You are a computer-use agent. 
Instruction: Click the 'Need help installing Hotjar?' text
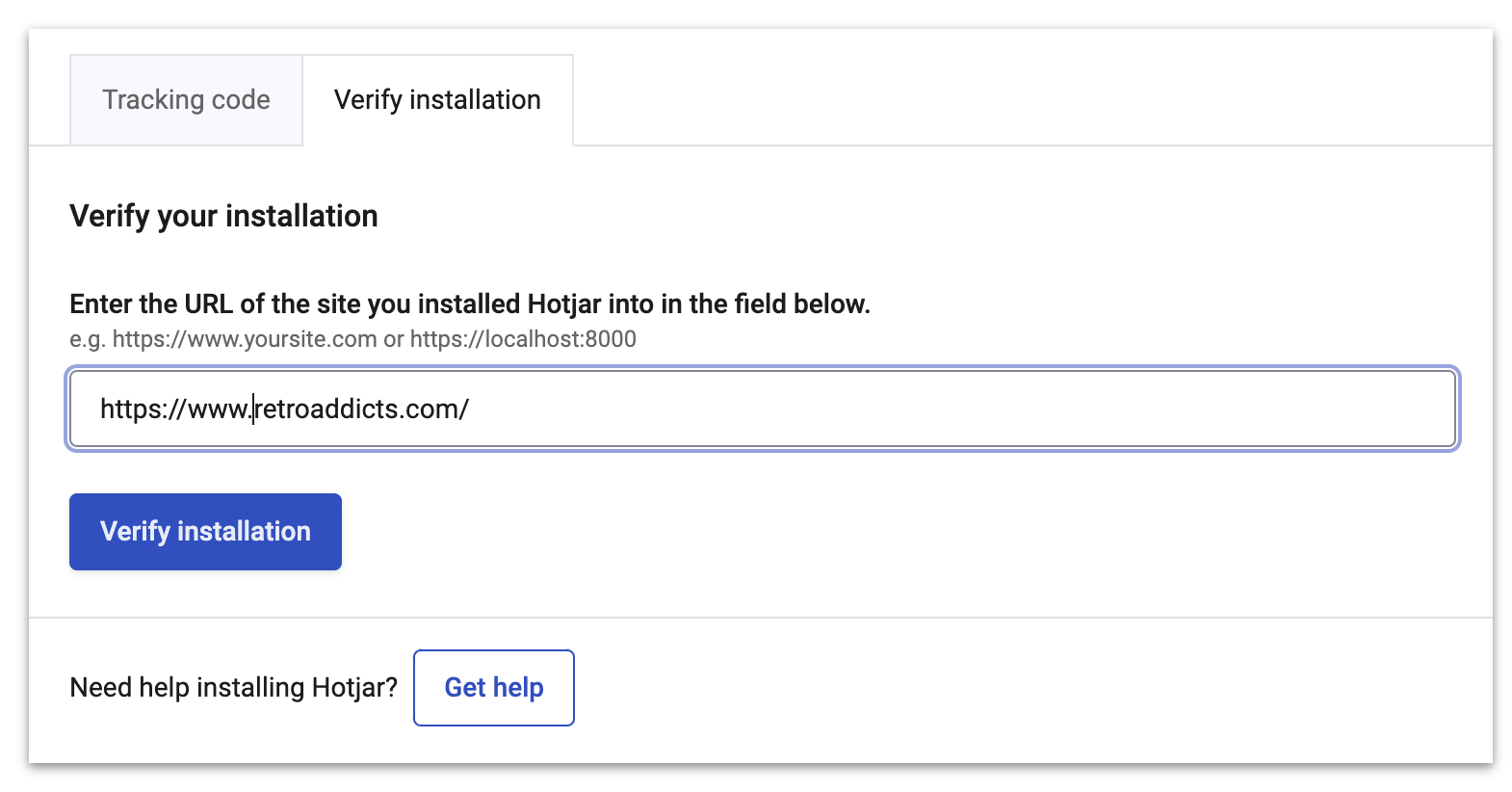[233, 687]
